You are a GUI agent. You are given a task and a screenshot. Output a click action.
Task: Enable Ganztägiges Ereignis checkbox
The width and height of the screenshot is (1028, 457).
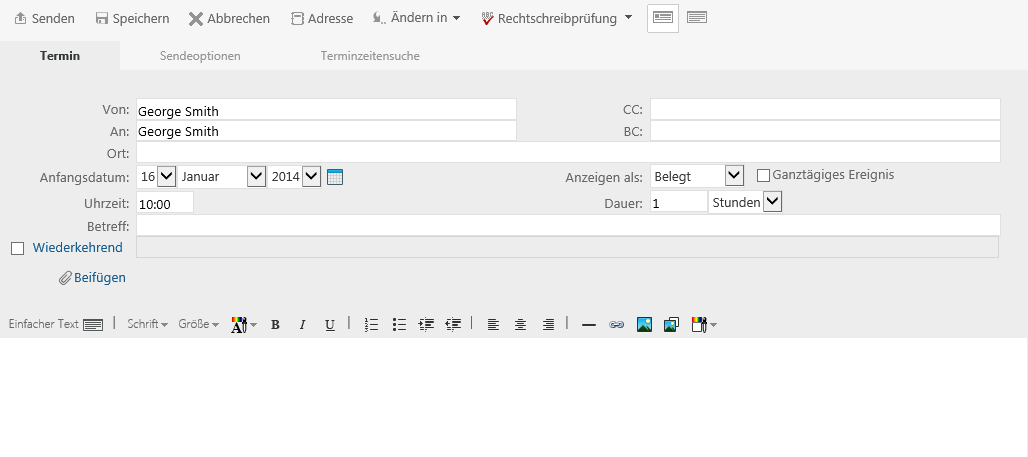[x=763, y=175]
